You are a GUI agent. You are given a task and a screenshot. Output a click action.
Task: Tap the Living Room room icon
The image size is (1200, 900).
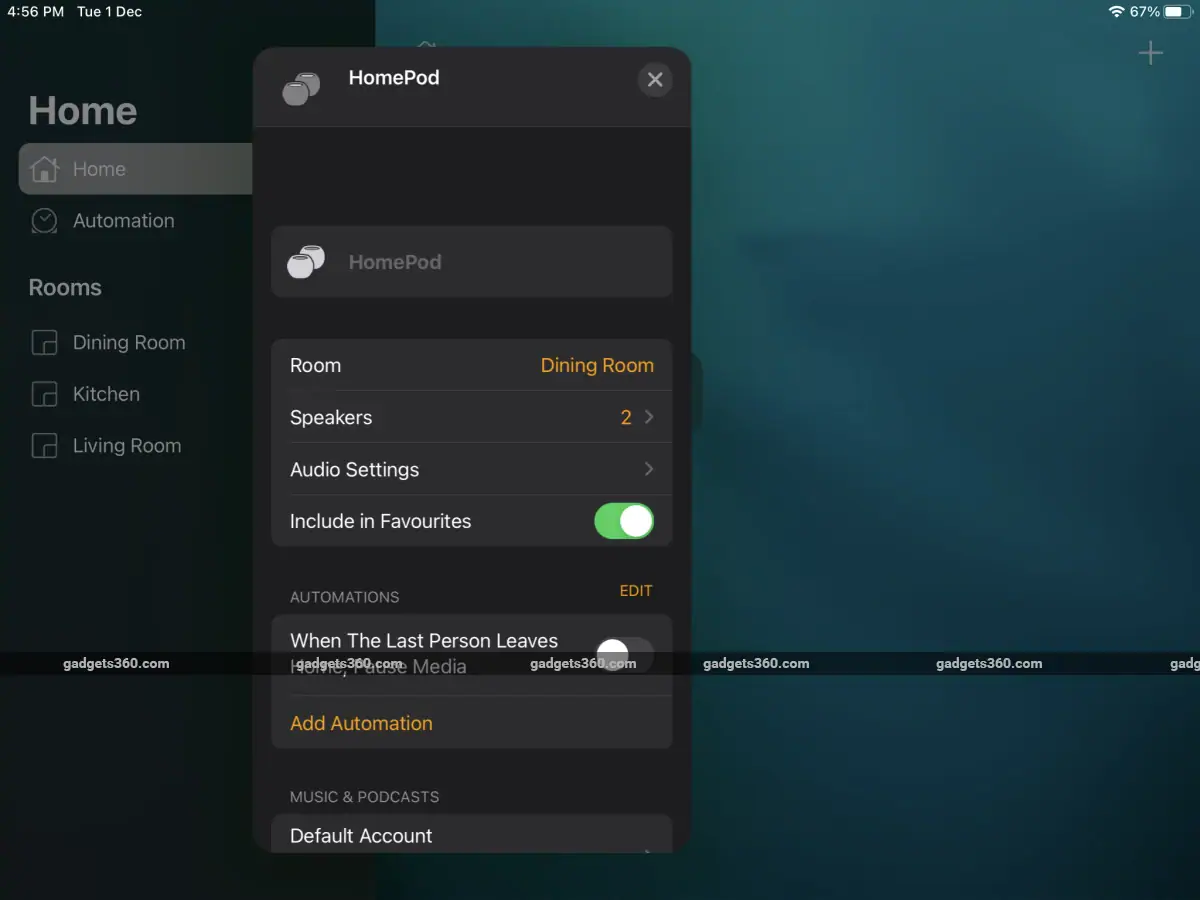(44, 446)
